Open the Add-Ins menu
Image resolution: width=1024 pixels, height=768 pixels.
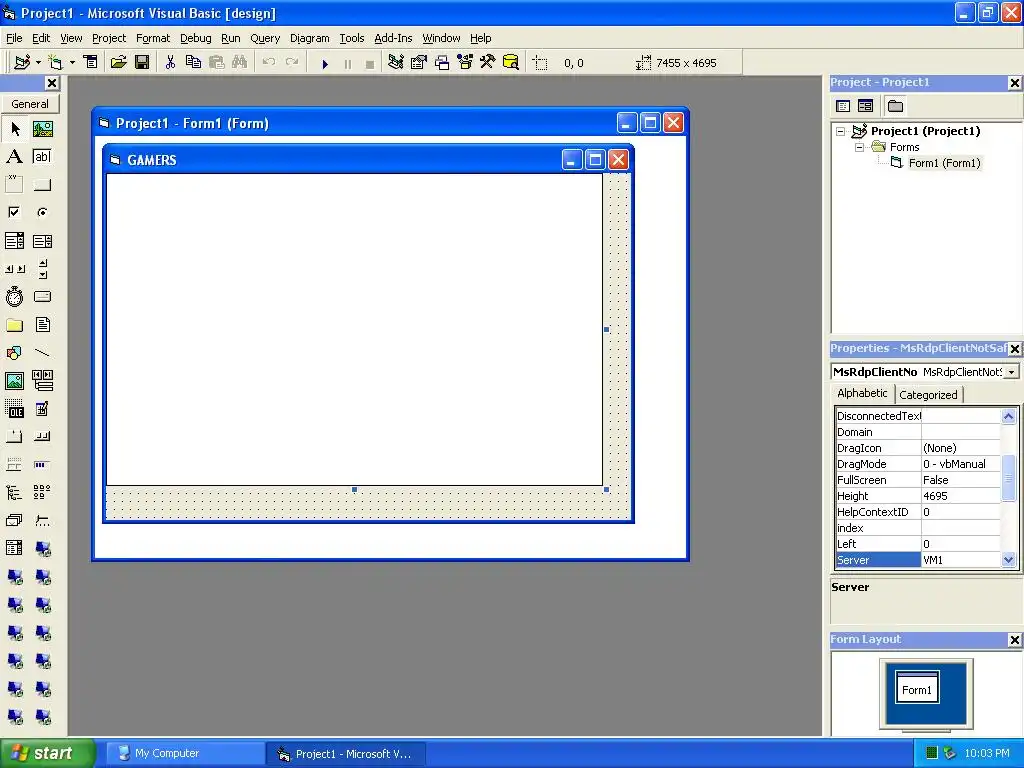[393, 39]
